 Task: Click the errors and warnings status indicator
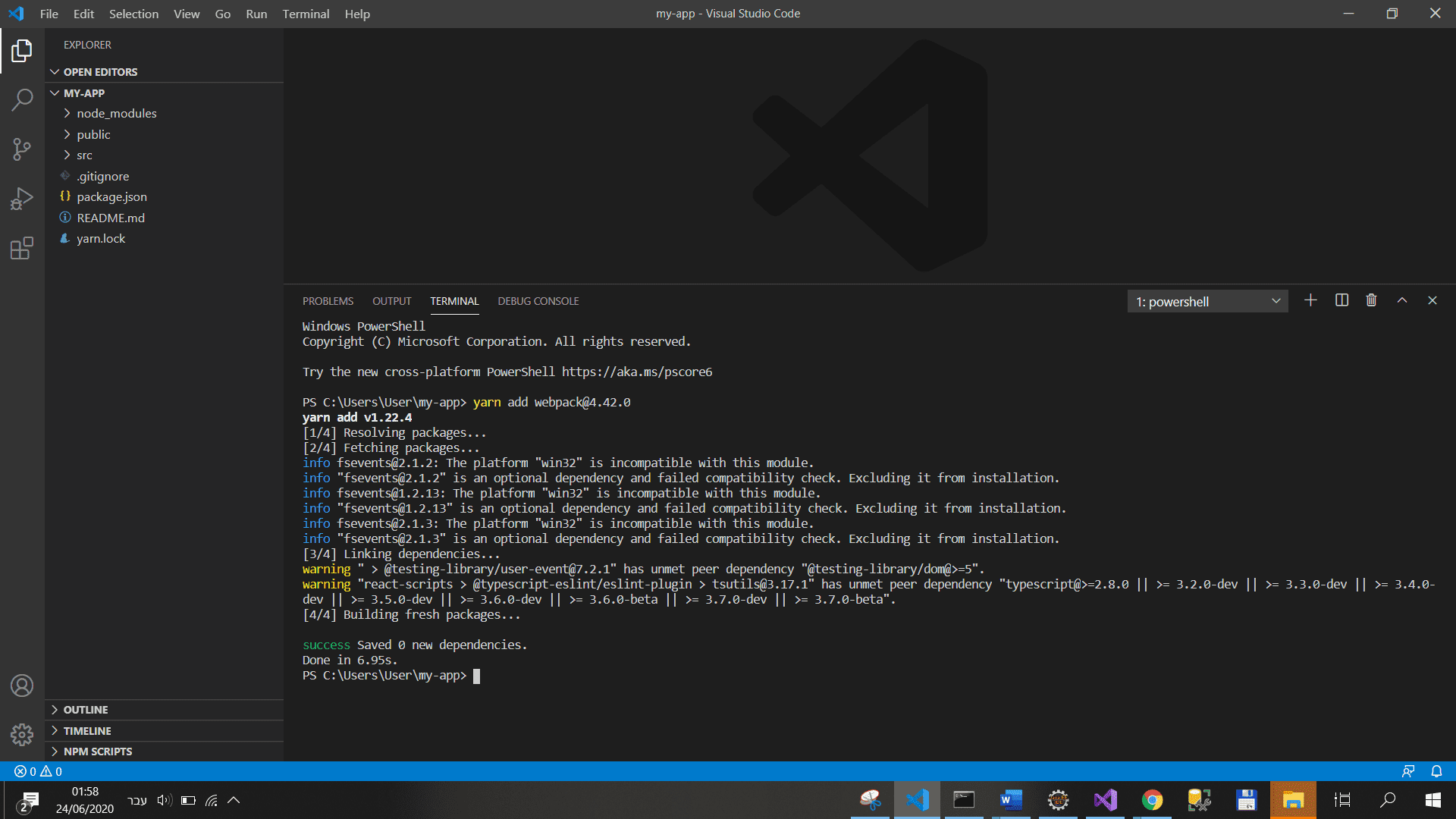pyautogui.click(x=38, y=771)
